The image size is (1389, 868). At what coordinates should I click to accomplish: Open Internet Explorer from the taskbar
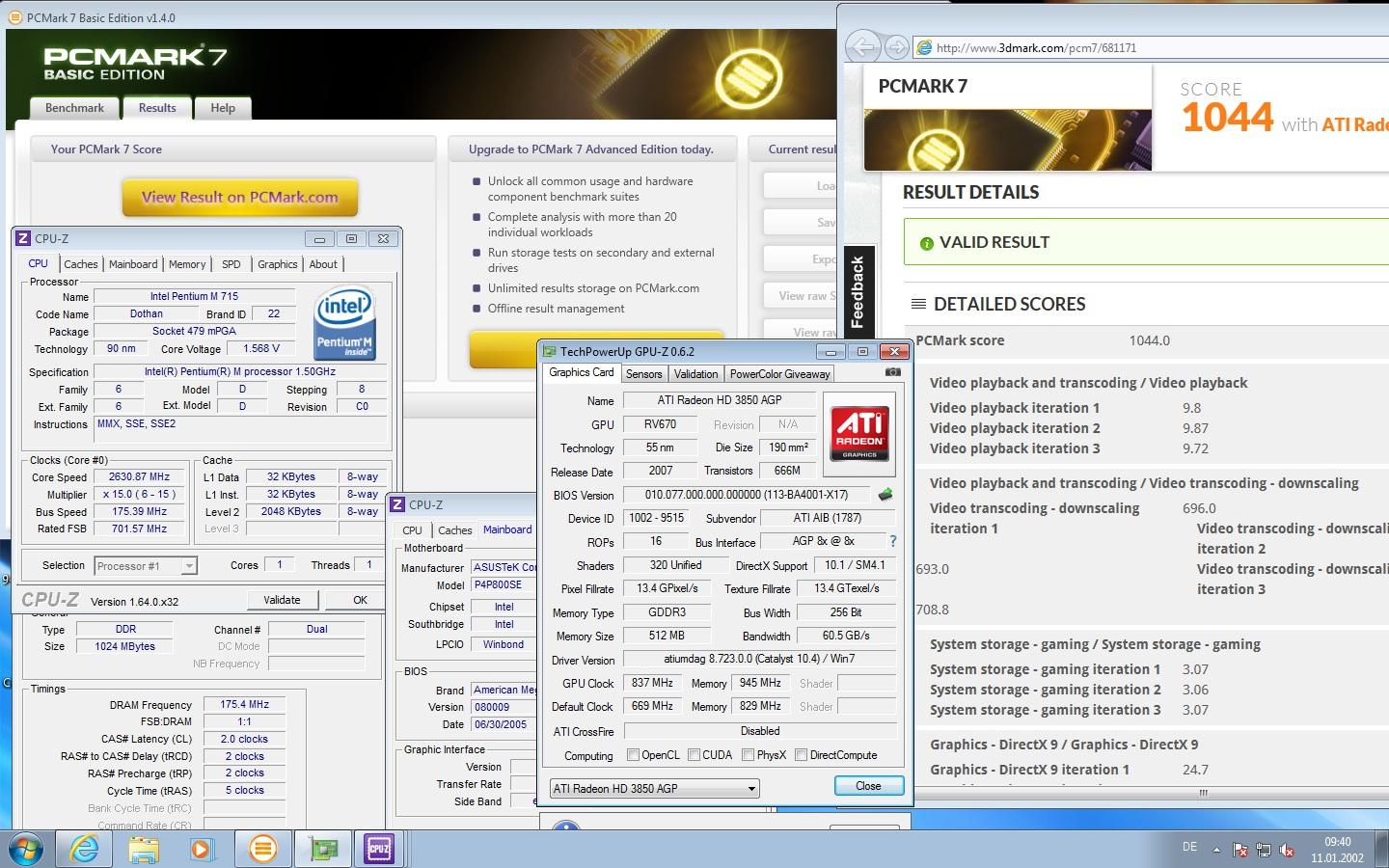point(85,849)
